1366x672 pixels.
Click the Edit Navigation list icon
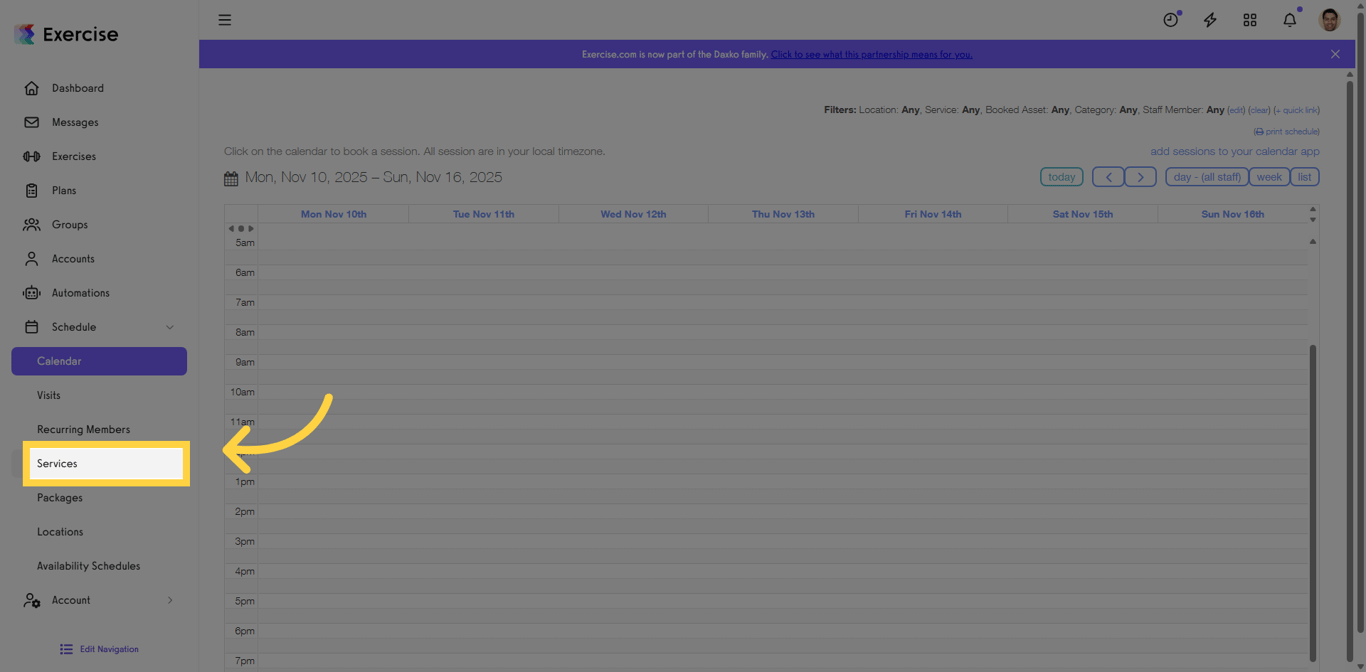coord(66,648)
